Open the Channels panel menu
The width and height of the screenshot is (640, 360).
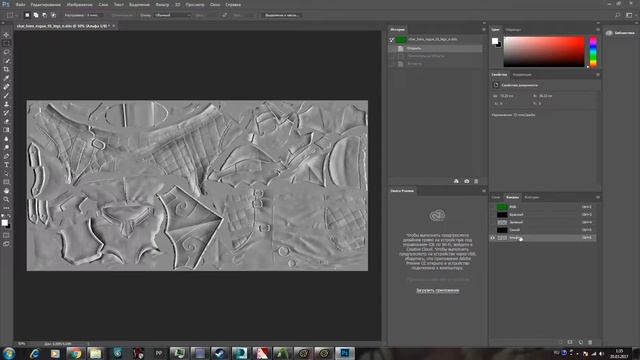pyautogui.click(x=598, y=197)
